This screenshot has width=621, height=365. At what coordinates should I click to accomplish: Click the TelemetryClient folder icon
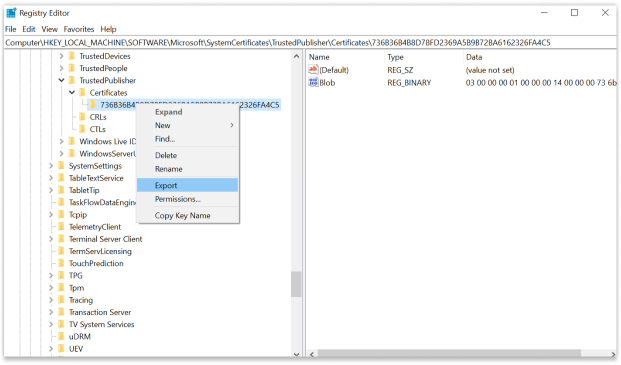[x=61, y=227]
